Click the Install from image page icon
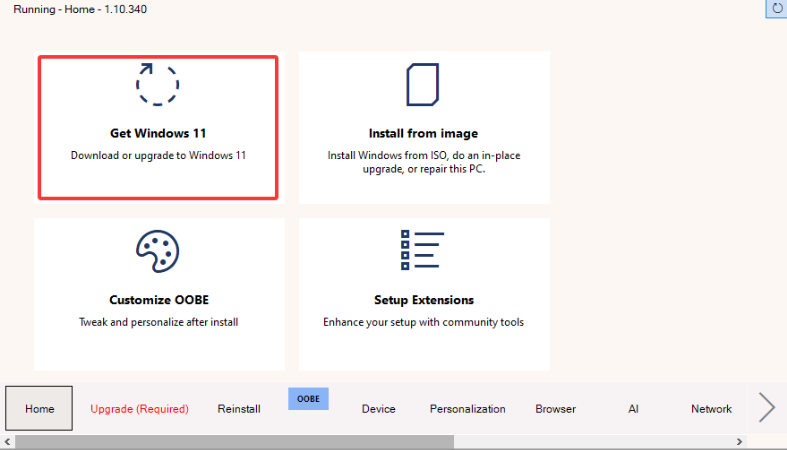Screen dimensions: 787x450 click(423, 84)
